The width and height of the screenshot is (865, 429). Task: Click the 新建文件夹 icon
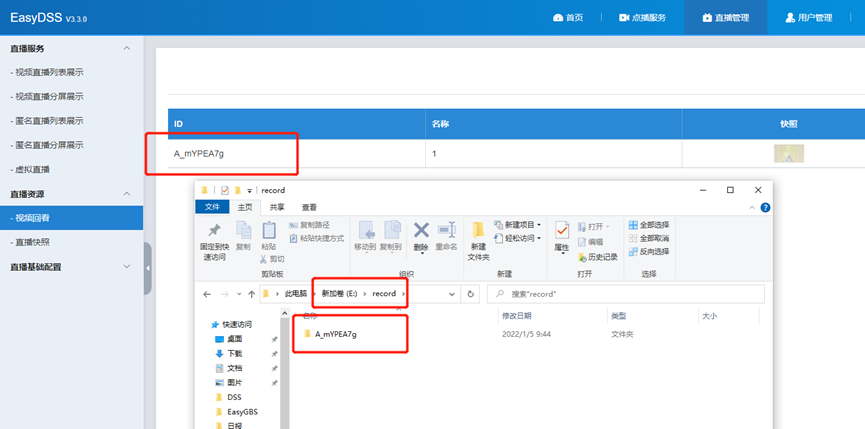[478, 230]
